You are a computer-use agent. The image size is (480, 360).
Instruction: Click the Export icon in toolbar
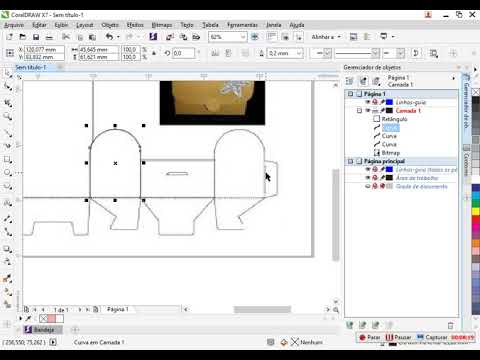(183, 37)
